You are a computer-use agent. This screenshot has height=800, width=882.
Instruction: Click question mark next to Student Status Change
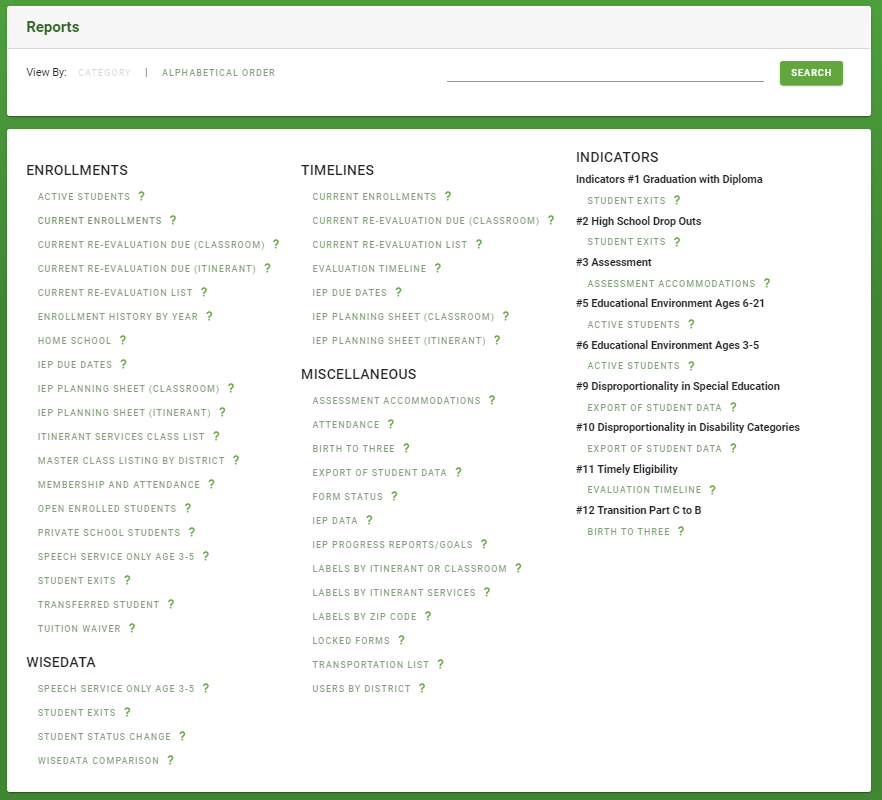point(182,736)
